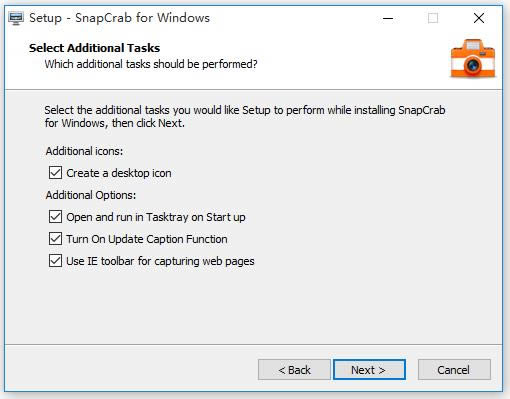
Task: Click the "Additional Options:" group label
Action: click(x=91, y=195)
